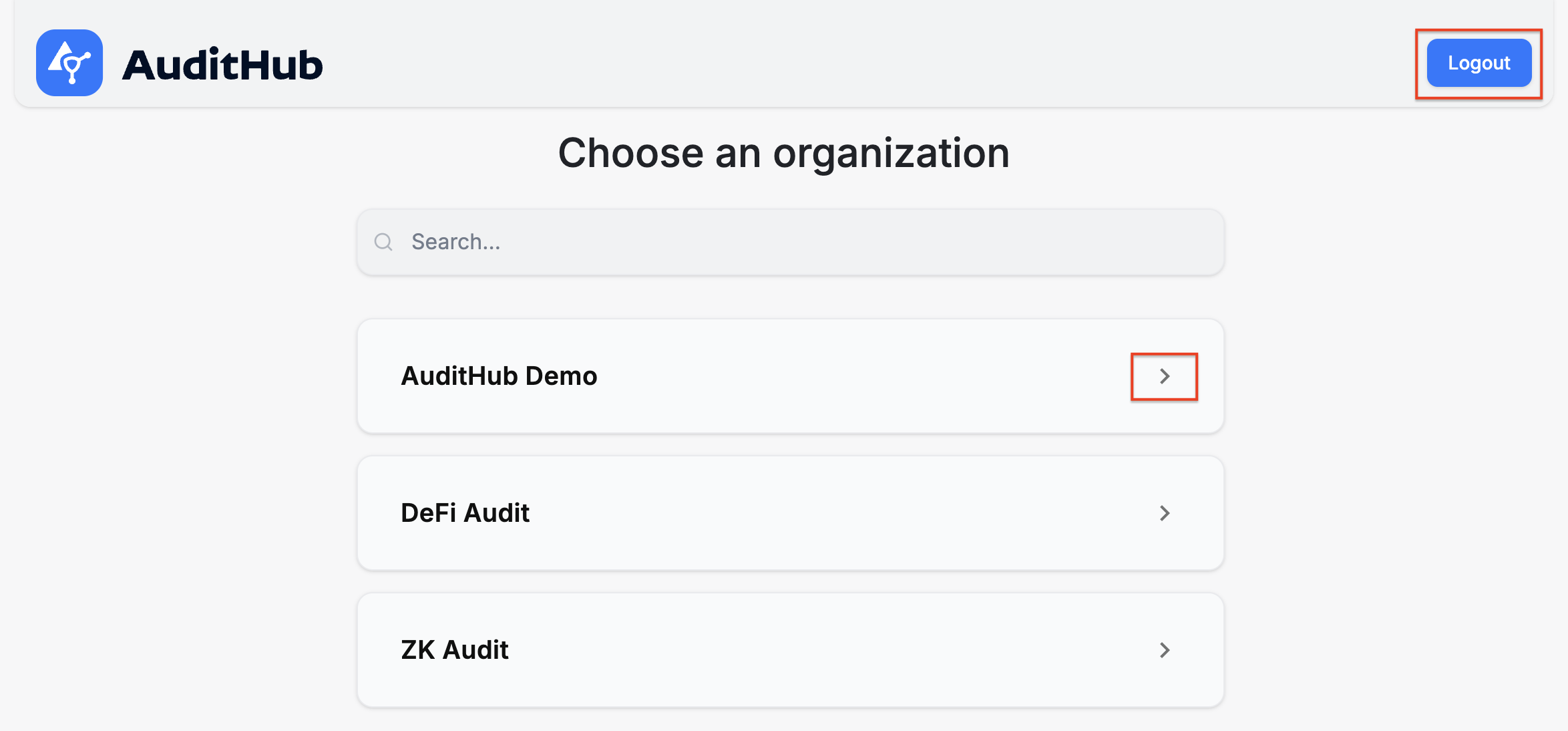1568x731 pixels.
Task: Click the AuditHub logo icon
Action: 69,63
